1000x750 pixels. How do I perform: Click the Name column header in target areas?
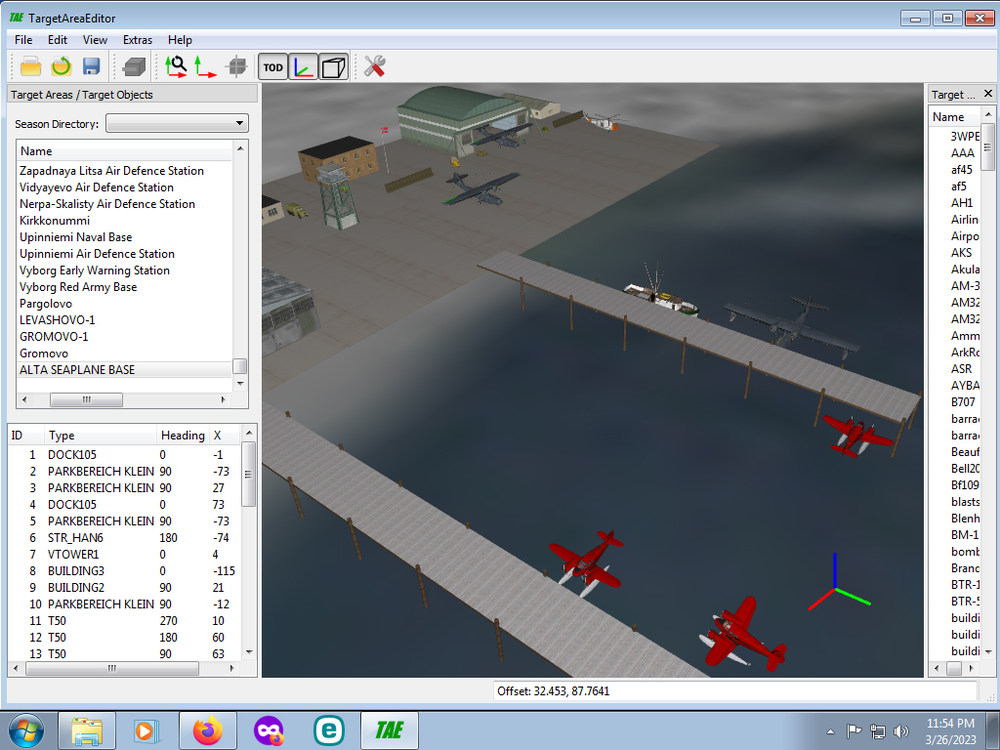(x=125, y=151)
